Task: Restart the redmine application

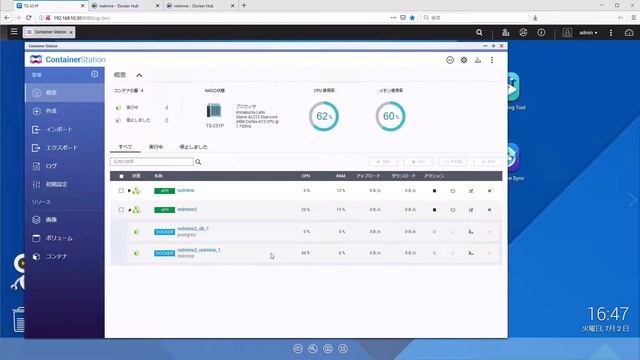Action: (x=453, y=191)
